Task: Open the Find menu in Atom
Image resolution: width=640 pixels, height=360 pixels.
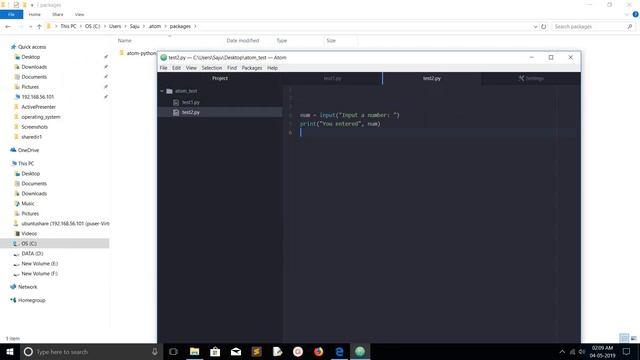Action: (x=232, y=68)
